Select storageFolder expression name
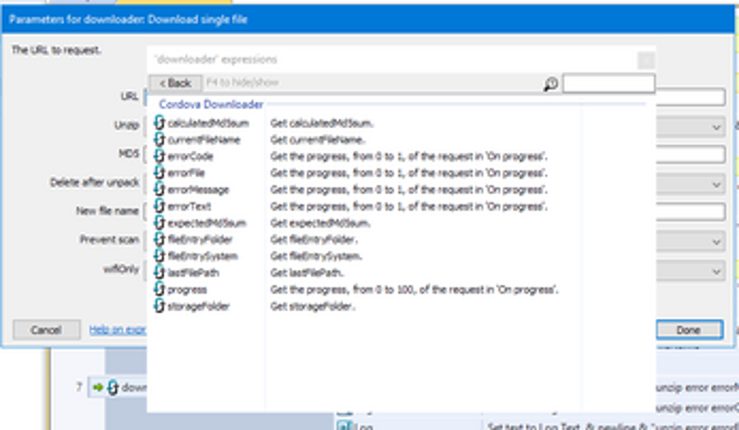This screenshot has width=739, height=430. (x=198, y=306)
